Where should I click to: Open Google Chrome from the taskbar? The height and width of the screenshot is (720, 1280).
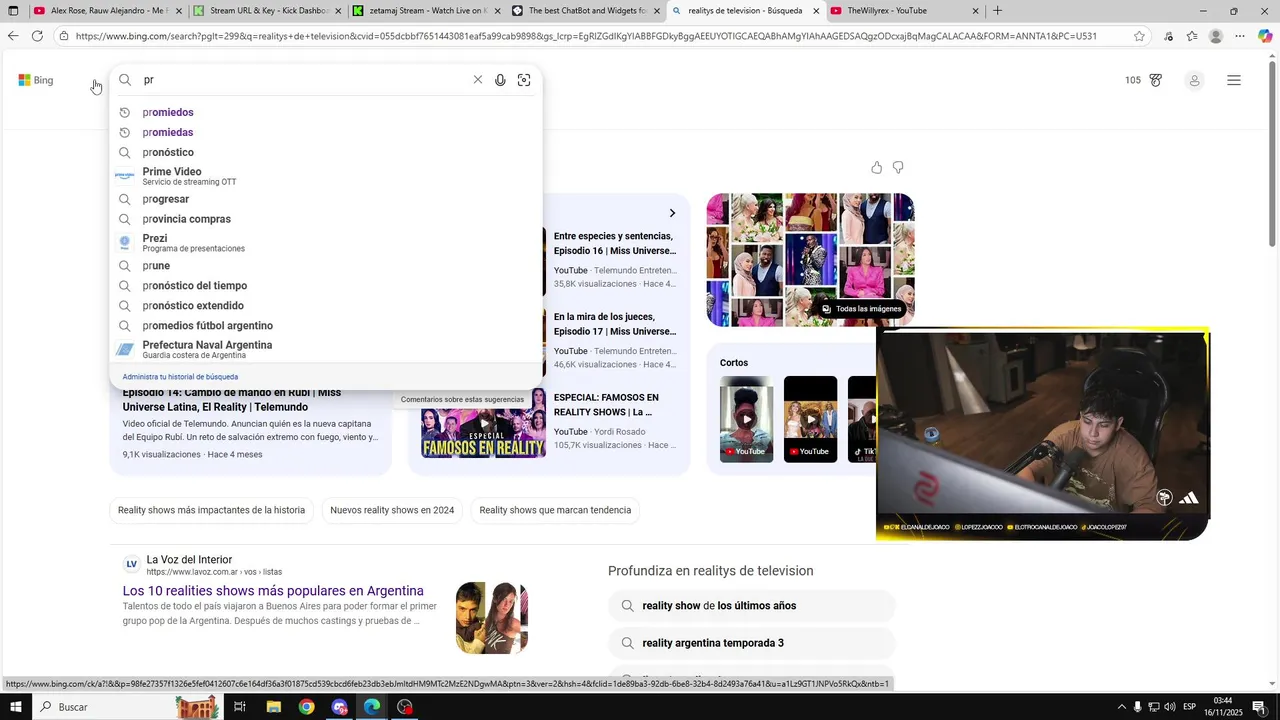point(307,707)
